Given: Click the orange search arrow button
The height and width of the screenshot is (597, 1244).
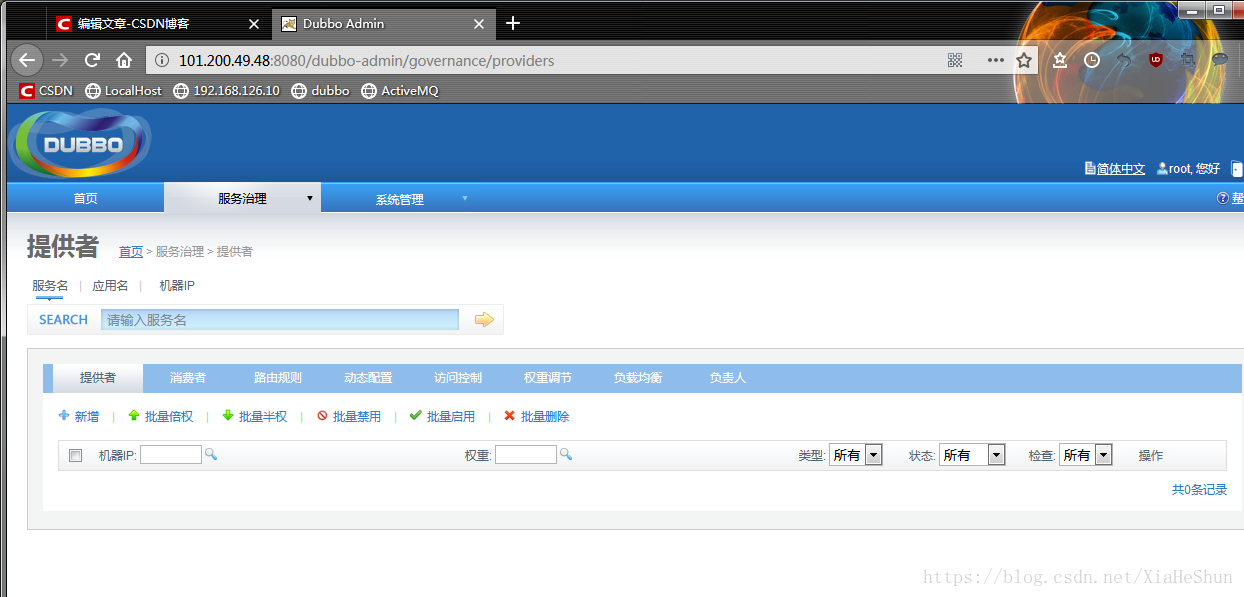Looking at the screenshot, I should [x=484, y=319].
